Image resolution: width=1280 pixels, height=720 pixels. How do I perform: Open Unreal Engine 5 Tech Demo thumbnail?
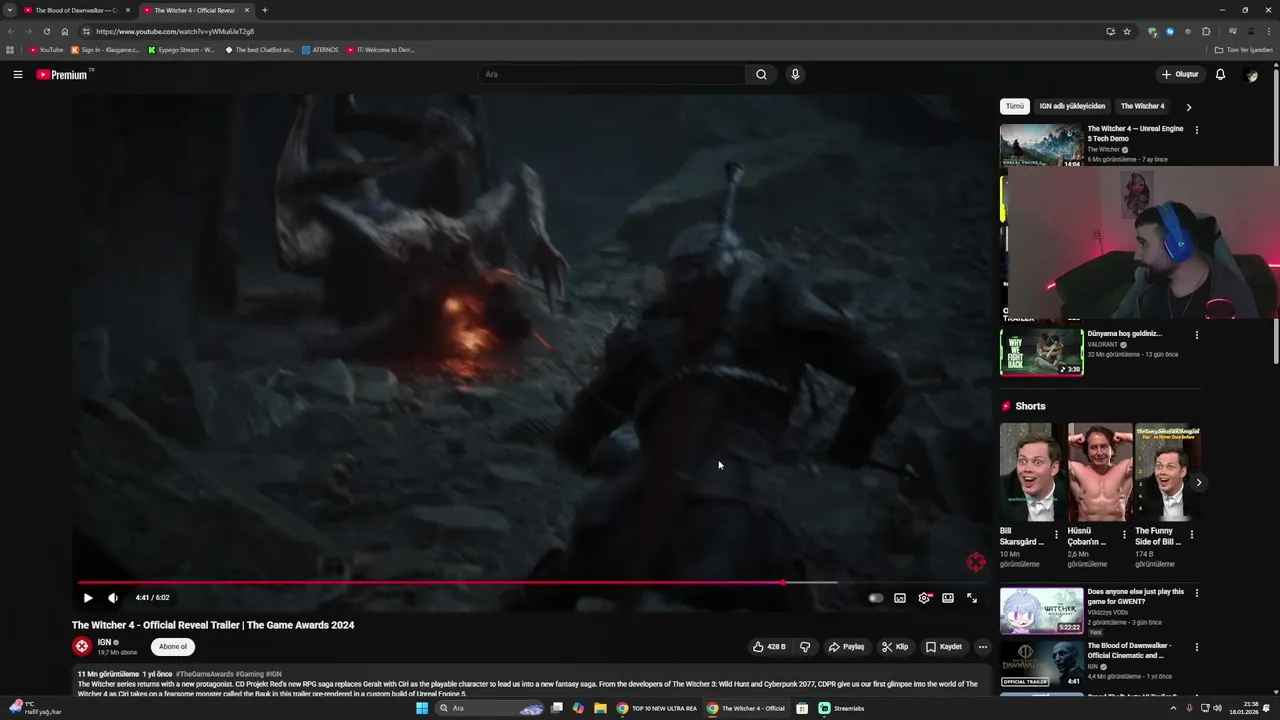[1041, 145]
